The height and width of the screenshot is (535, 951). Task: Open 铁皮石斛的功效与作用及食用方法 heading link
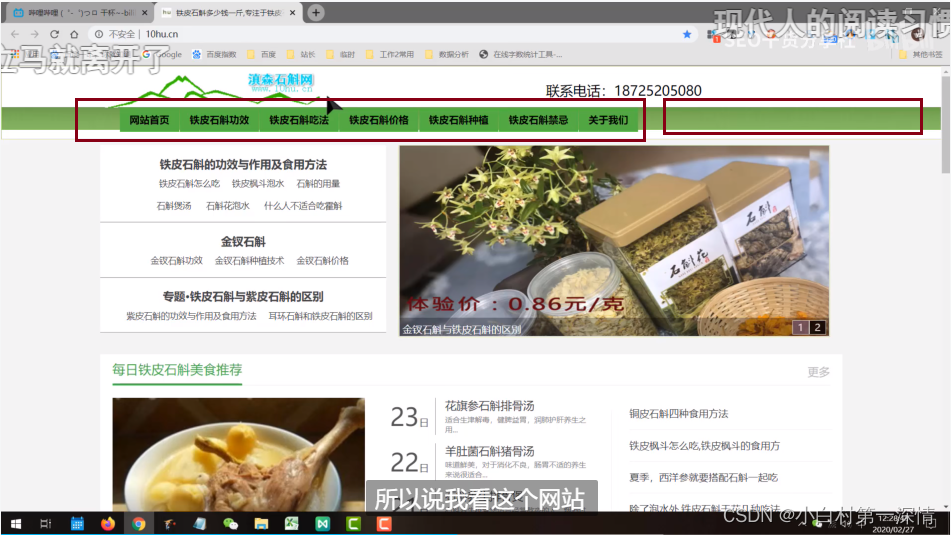click(243, 164)
